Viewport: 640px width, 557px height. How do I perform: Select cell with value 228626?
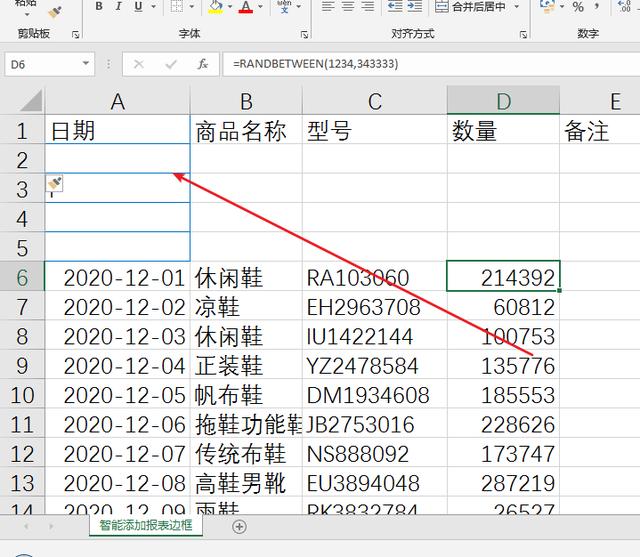503,424
